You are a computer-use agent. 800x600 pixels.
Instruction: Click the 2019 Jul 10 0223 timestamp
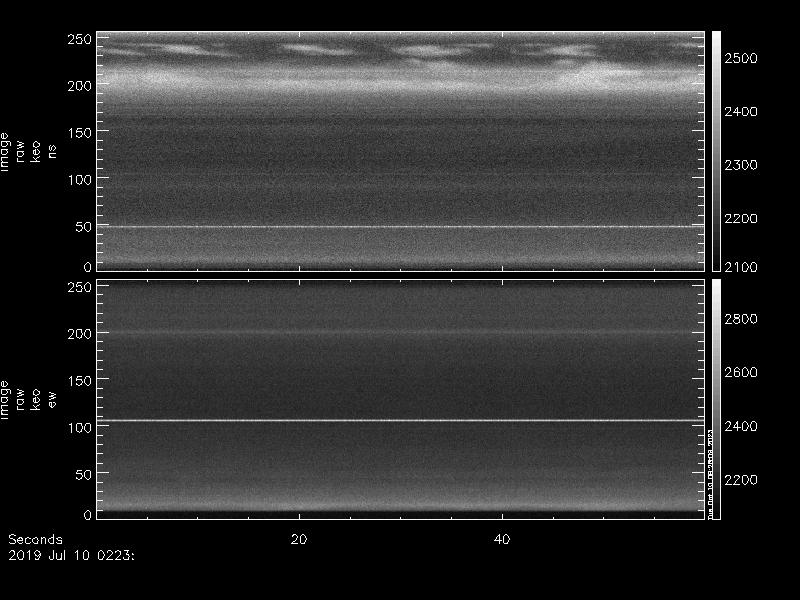71,556
